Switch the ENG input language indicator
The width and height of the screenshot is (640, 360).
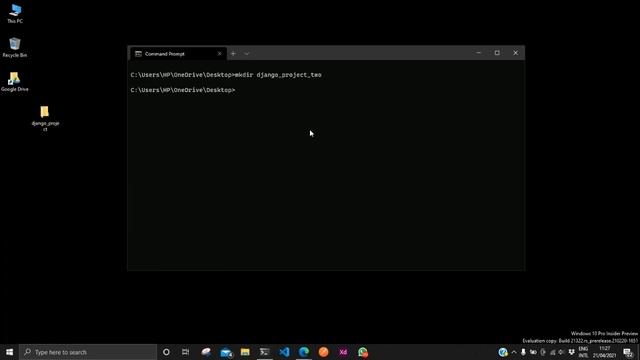click(583, 352)
